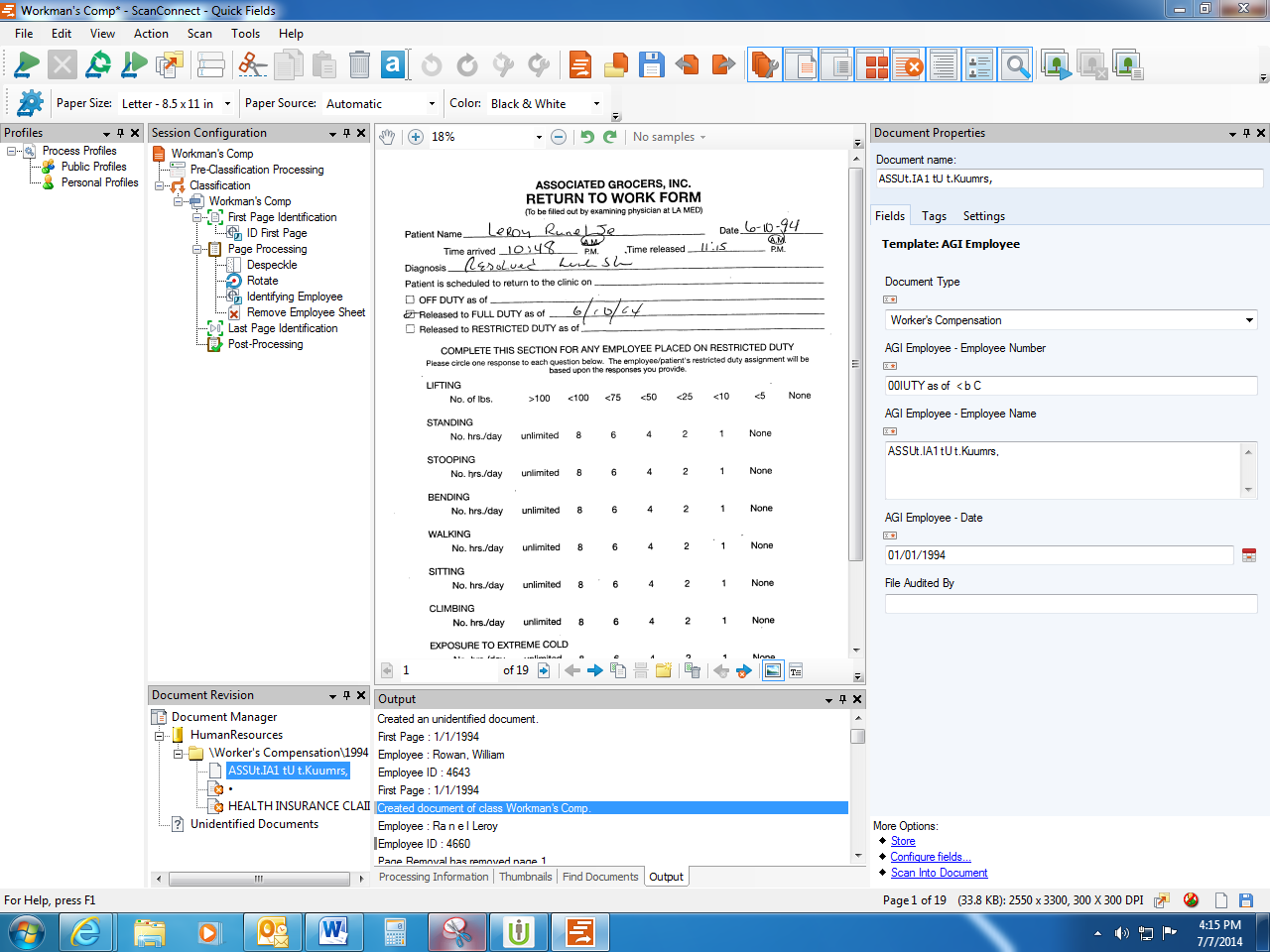This screenshot has height=952, width=1270.
Task: Switch to the Thumbnails tab
Action: pyautogui.click(x=525, y=877)
